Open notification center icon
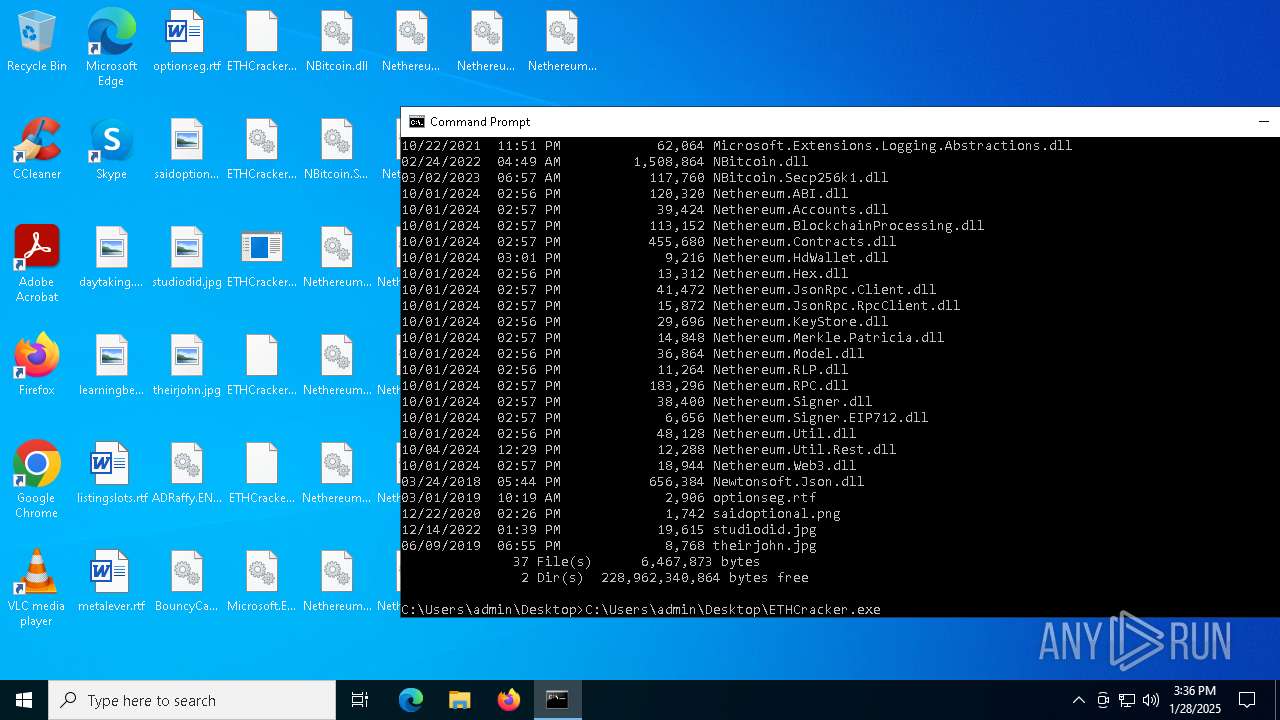 click(x=1247, y=700)
